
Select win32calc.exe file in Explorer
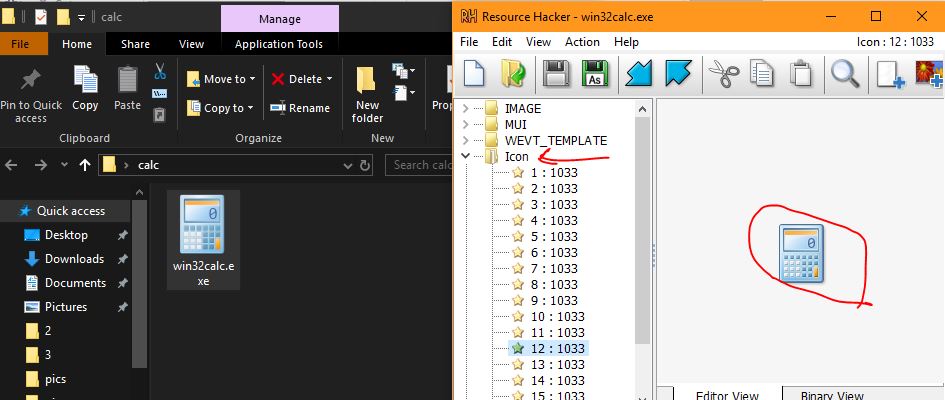tap(203, 240)
